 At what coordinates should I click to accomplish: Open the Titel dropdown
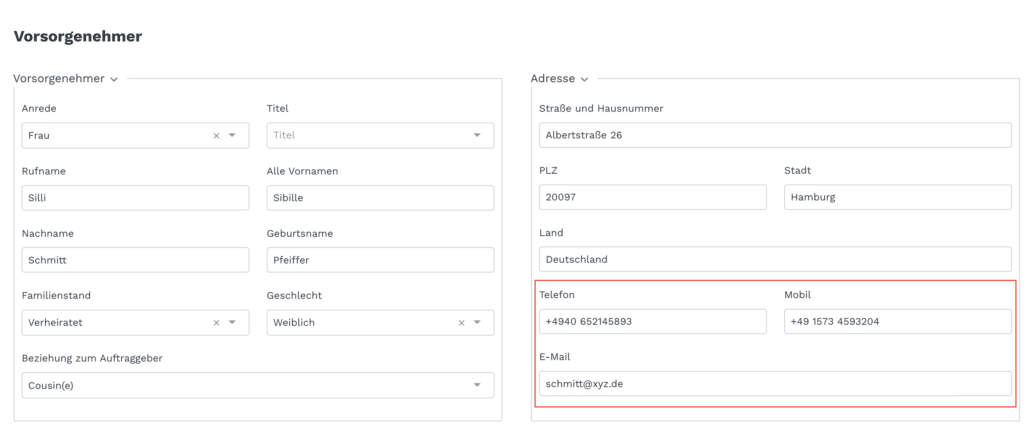pos(380,135)
